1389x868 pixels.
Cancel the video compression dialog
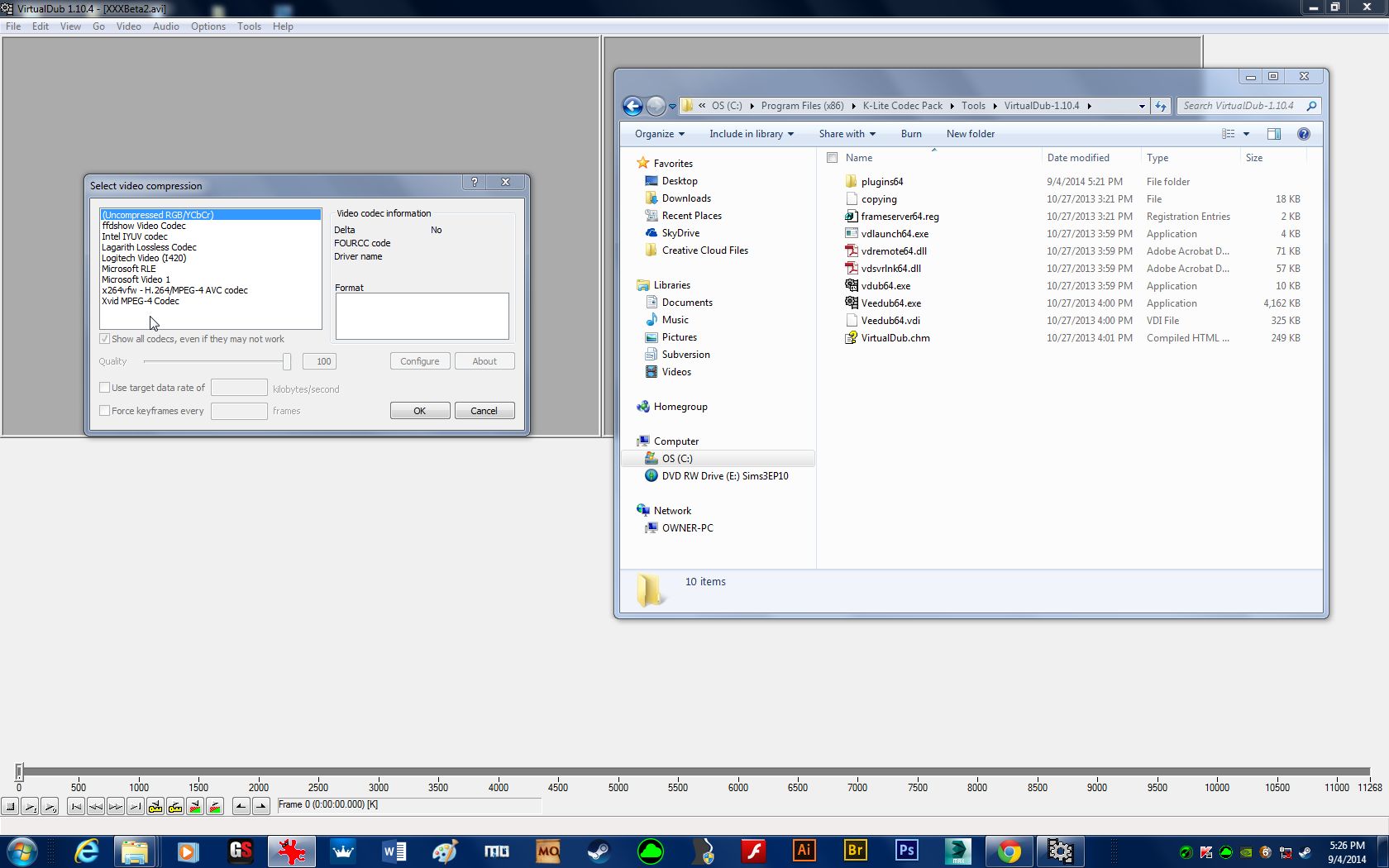(484, 411)
